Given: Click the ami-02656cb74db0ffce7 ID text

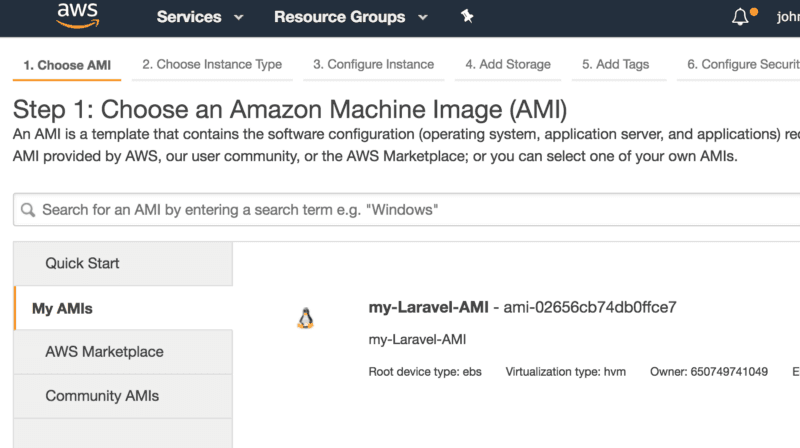Looking at the screenshot, I should click(590, 307).
